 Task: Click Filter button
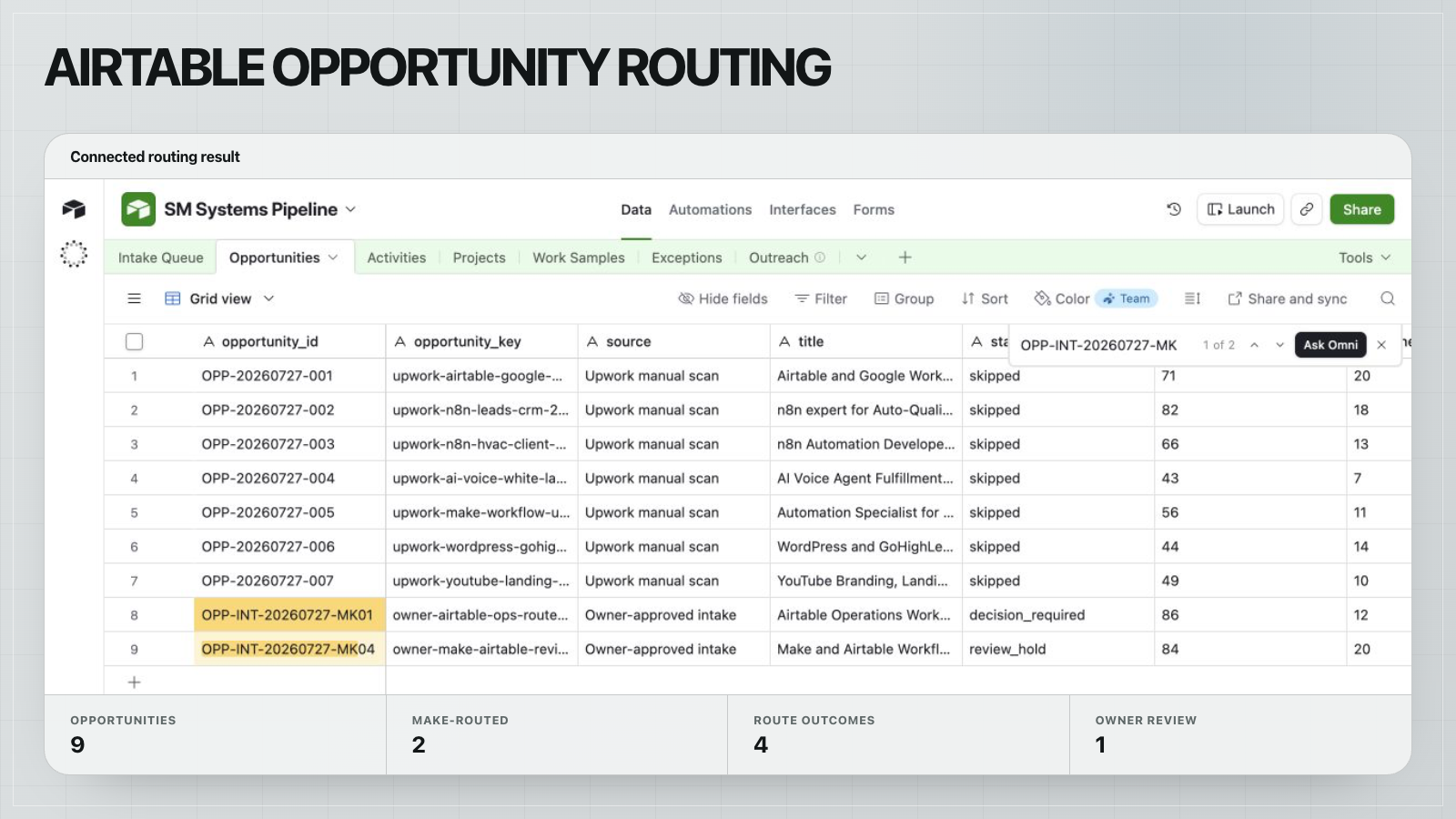point(821,298)
